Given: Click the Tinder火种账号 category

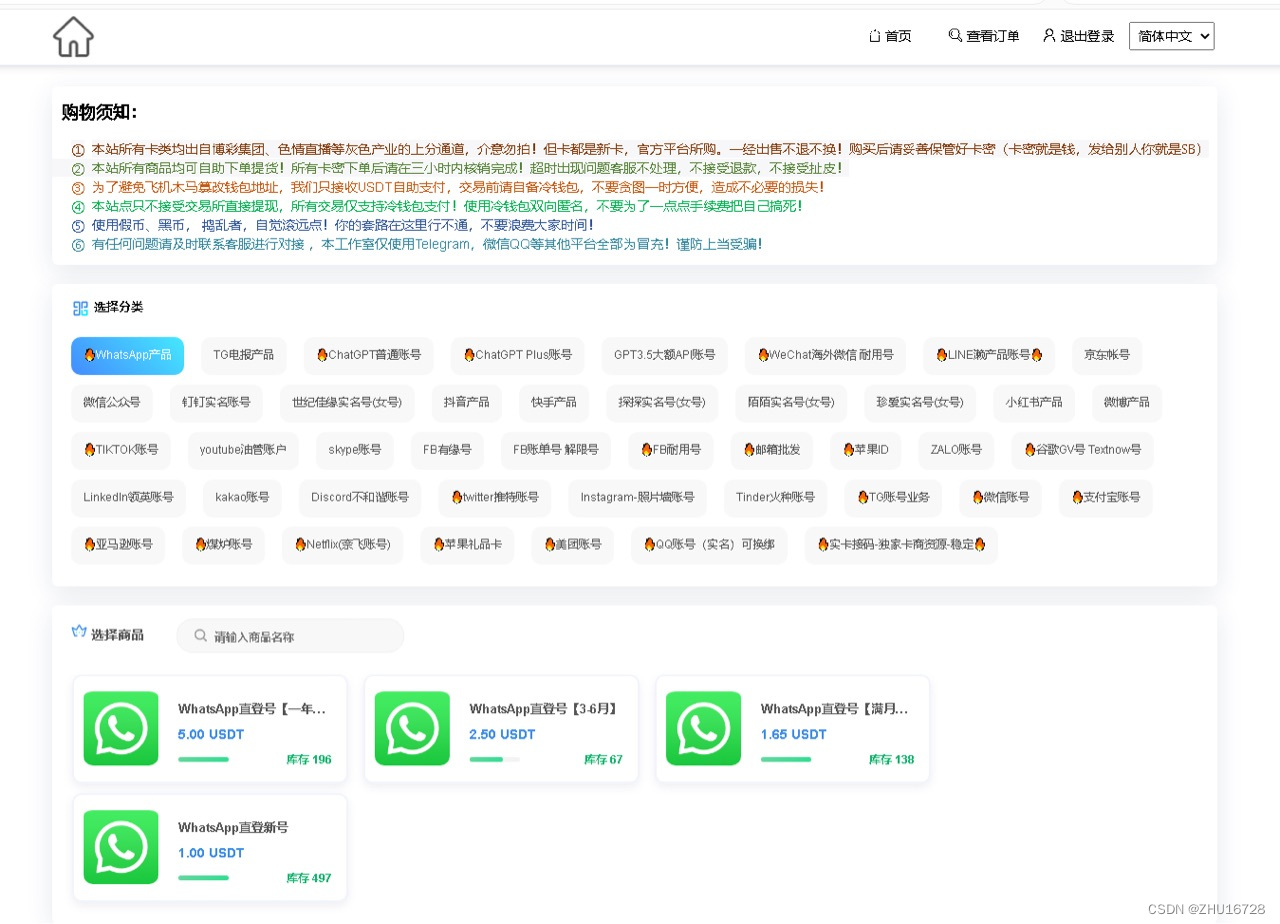Looking at the screenshot, I should [776, 497].
